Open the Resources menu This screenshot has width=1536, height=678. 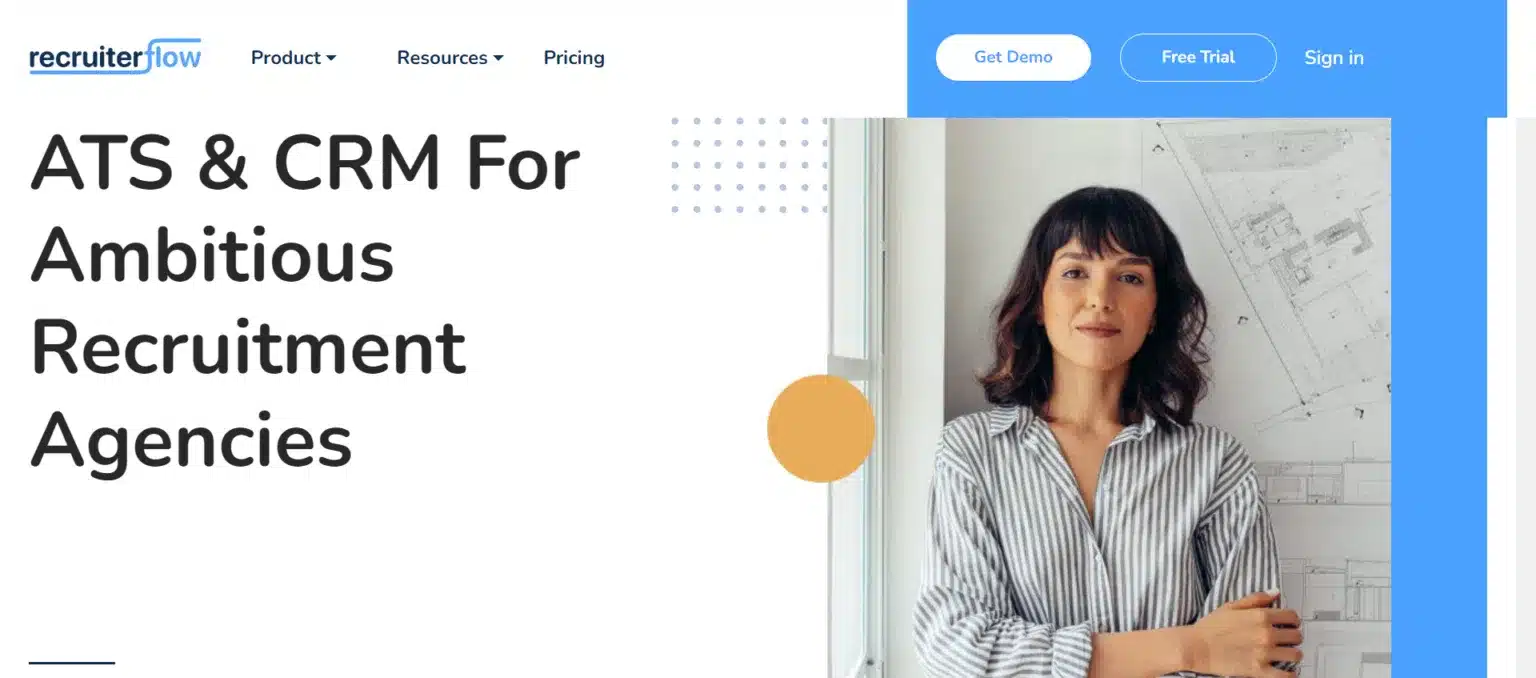point(450,58)
